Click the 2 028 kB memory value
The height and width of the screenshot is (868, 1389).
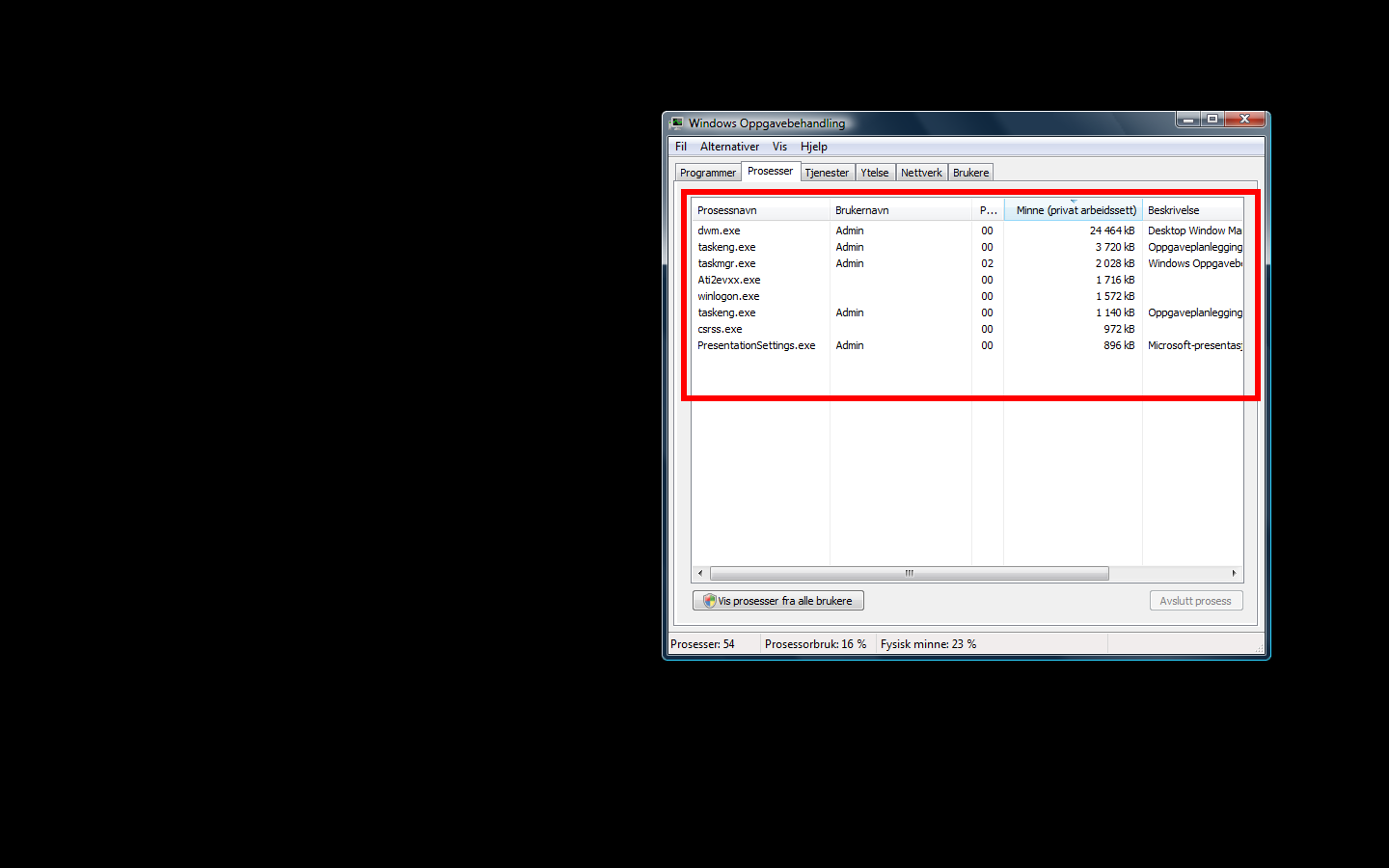1115,263
